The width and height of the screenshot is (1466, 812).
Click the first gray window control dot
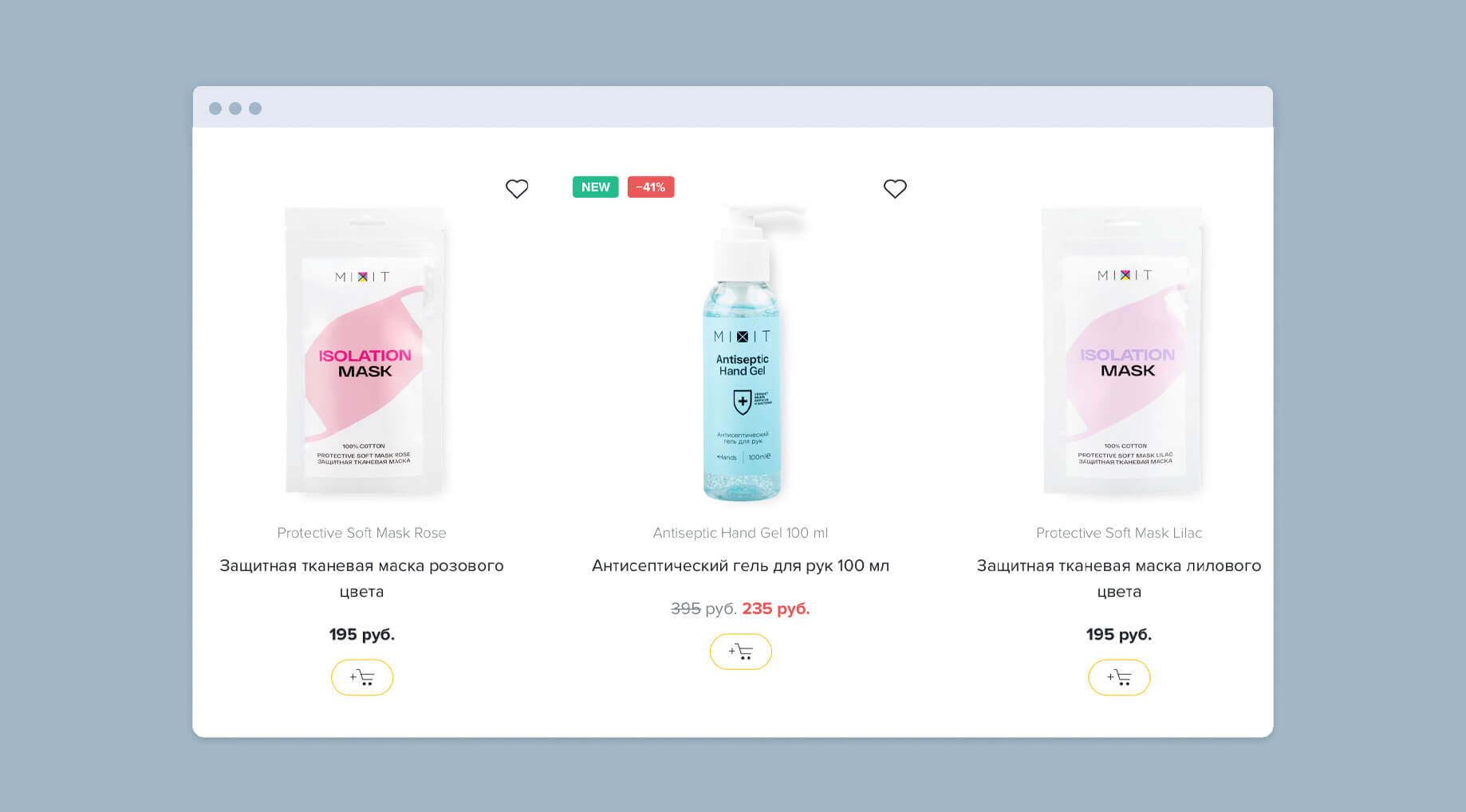215,108
